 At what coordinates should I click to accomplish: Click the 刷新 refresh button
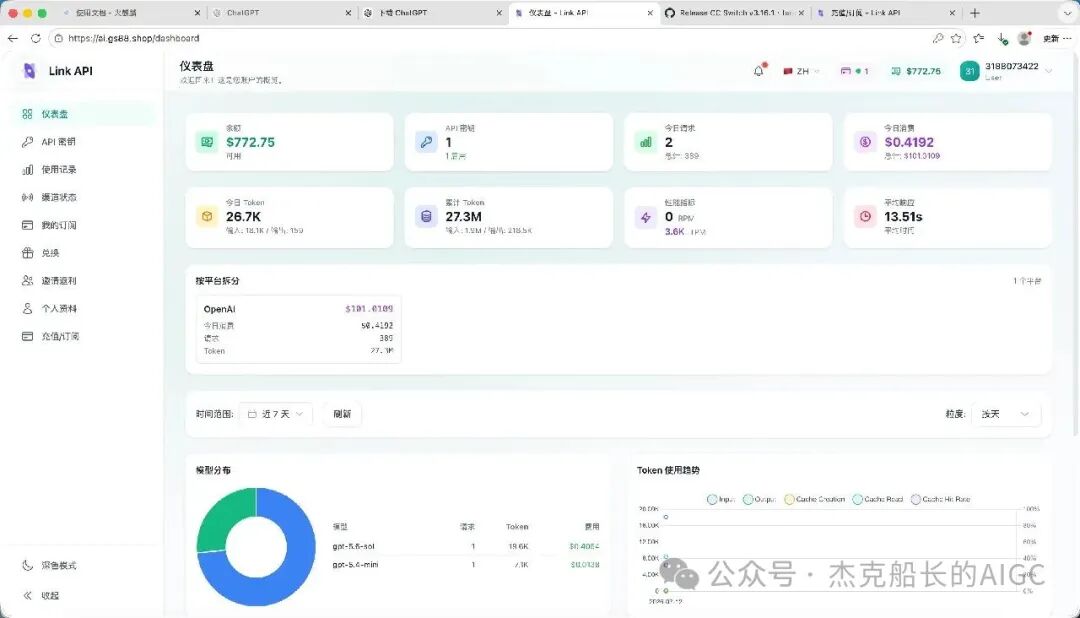coord(342,414)
